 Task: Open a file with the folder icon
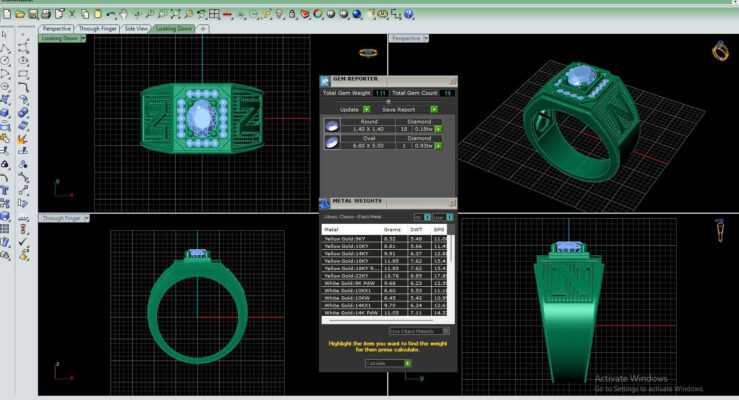click(x=20, y=14)
